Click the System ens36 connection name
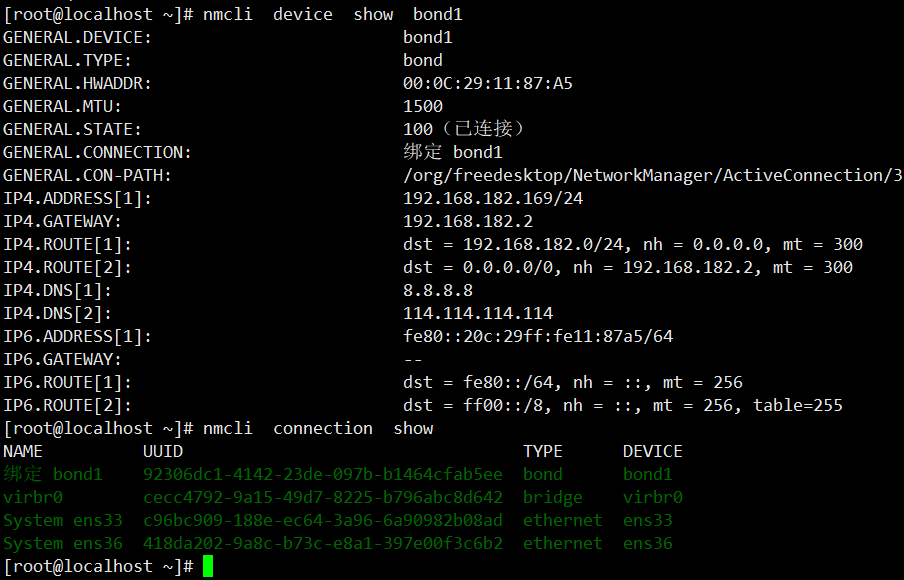 63,544
